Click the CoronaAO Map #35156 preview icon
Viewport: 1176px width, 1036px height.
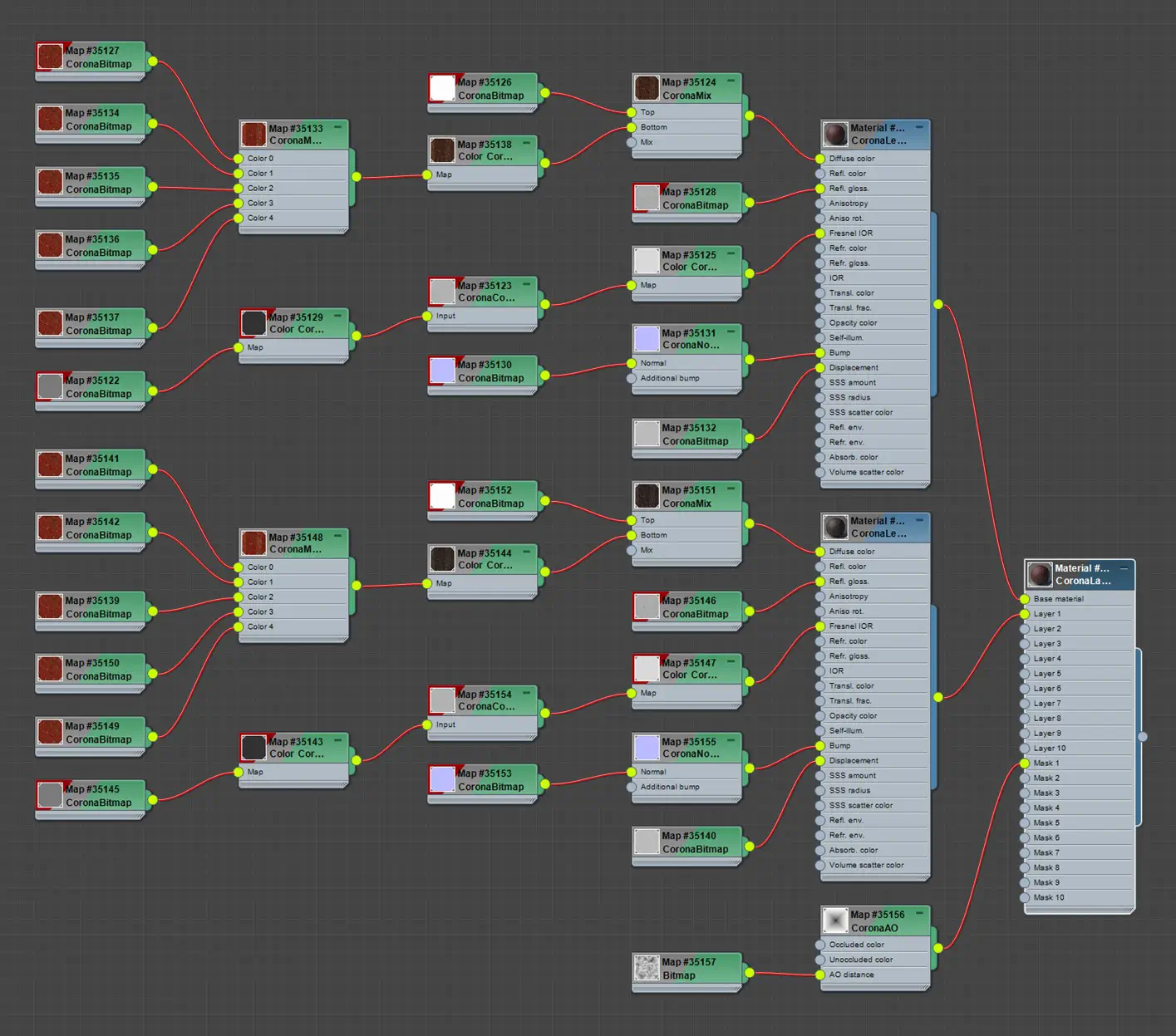point(835,921)
